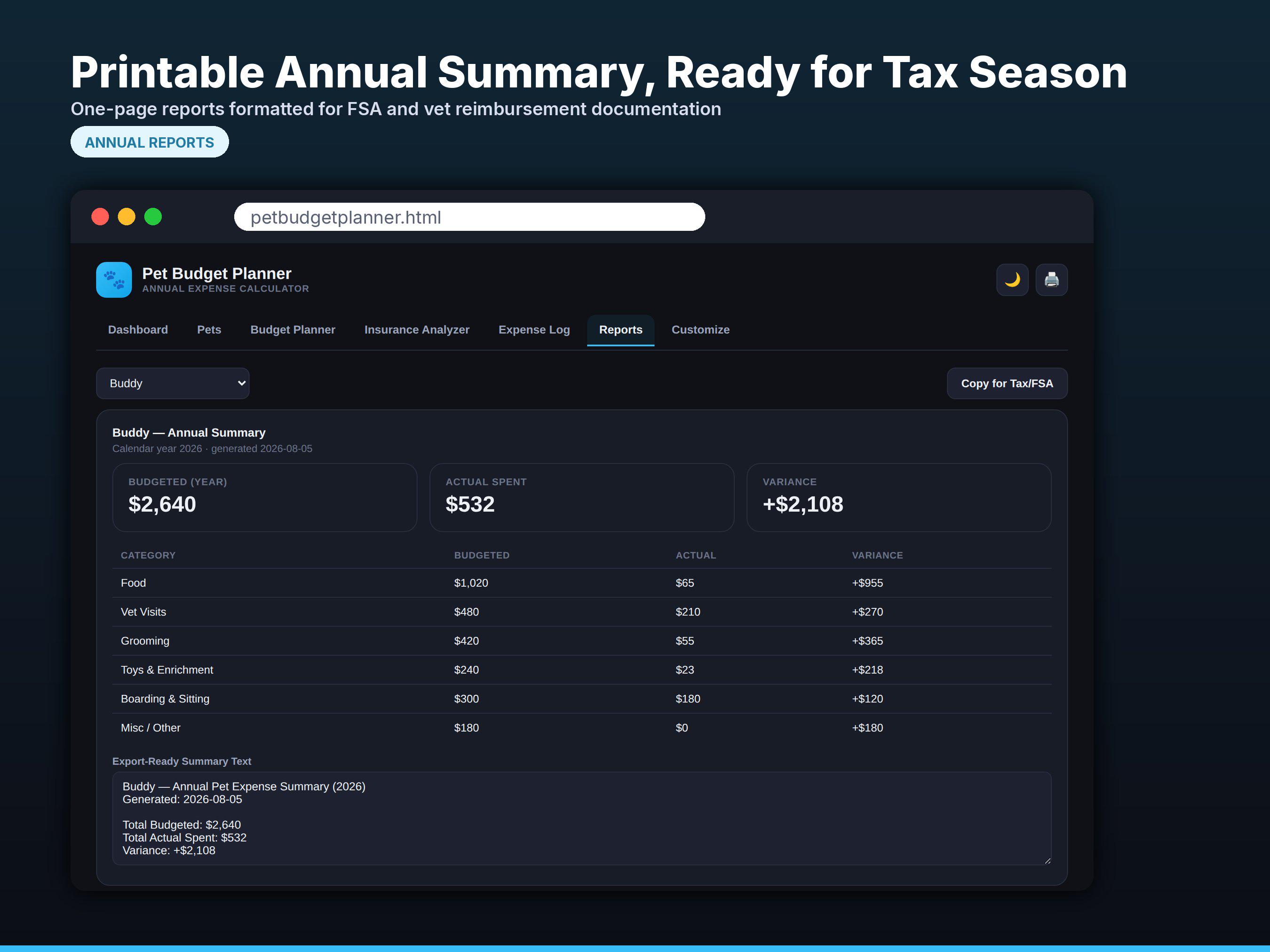The image size is (1270, 952).
Task: Click the red close window dot
Action: tap(101, 217)
